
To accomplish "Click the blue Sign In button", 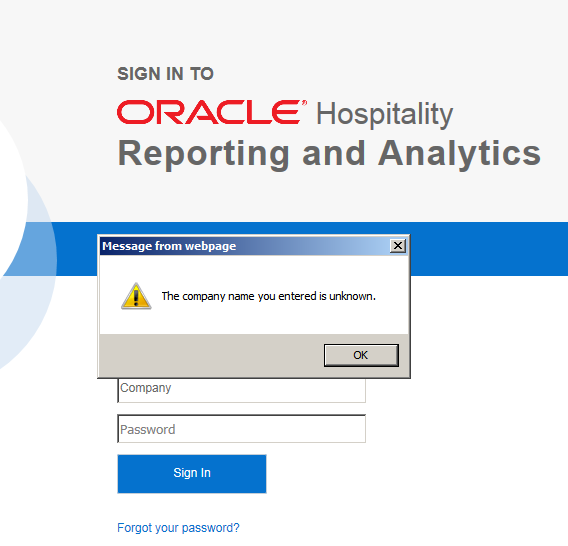I will [x=192, y=474].
